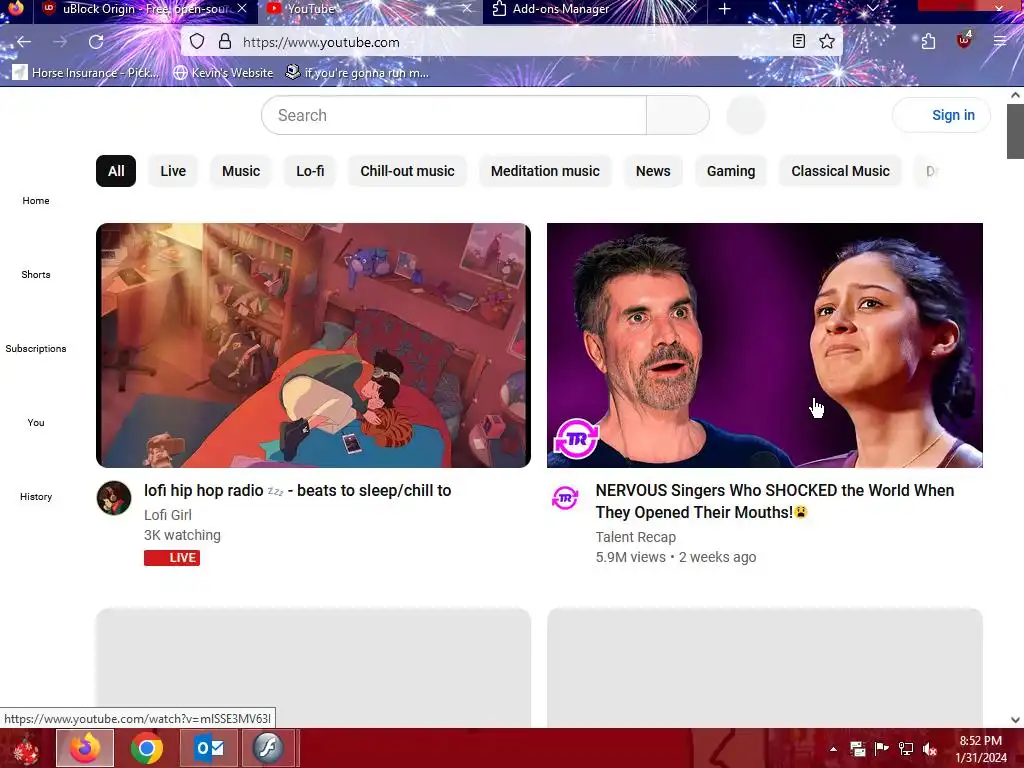Close the uBlock Origin tab
1024x768 pixels.
point(242,9)
